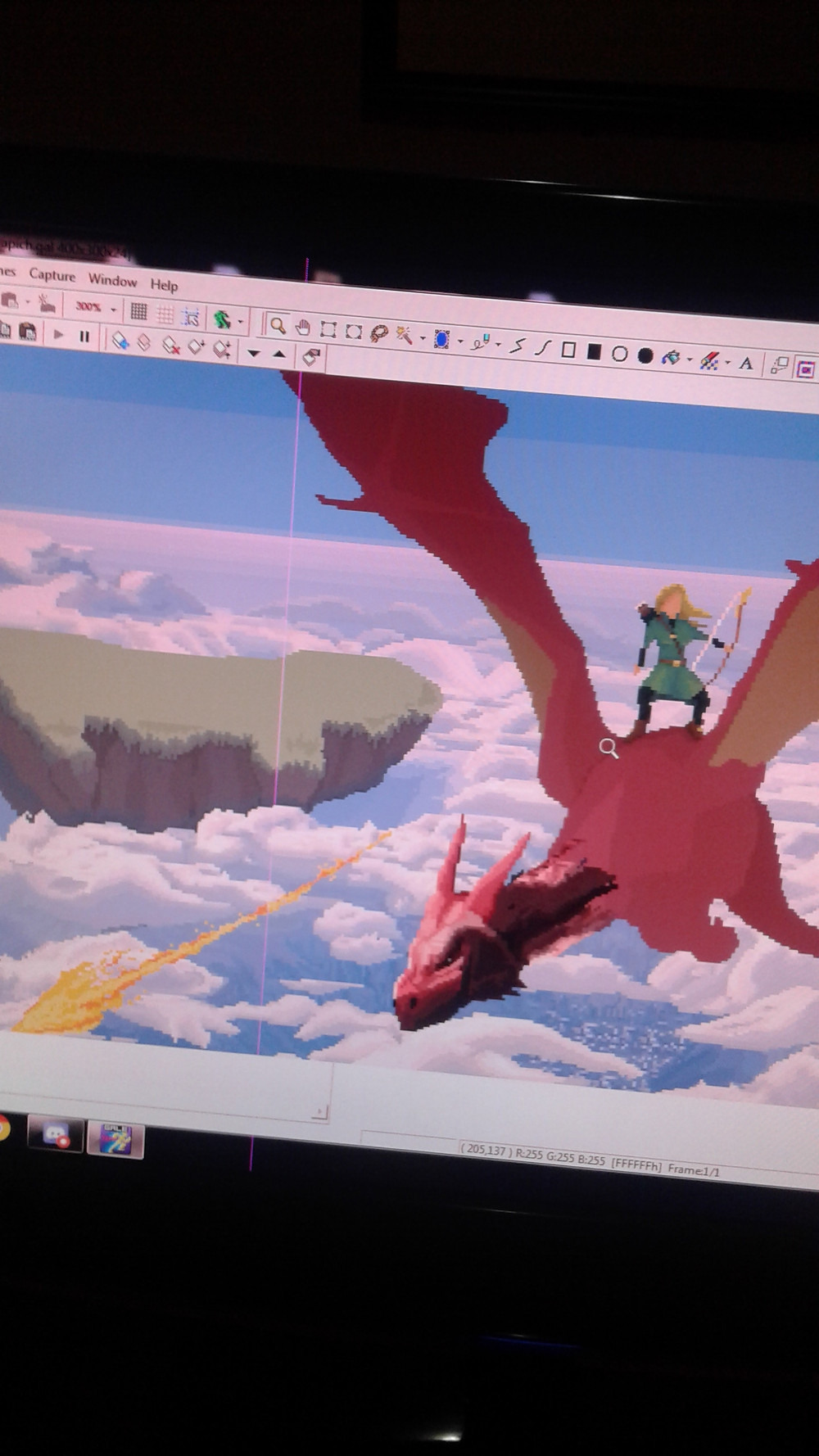Select the Magic Wand tool

[404, 335]
